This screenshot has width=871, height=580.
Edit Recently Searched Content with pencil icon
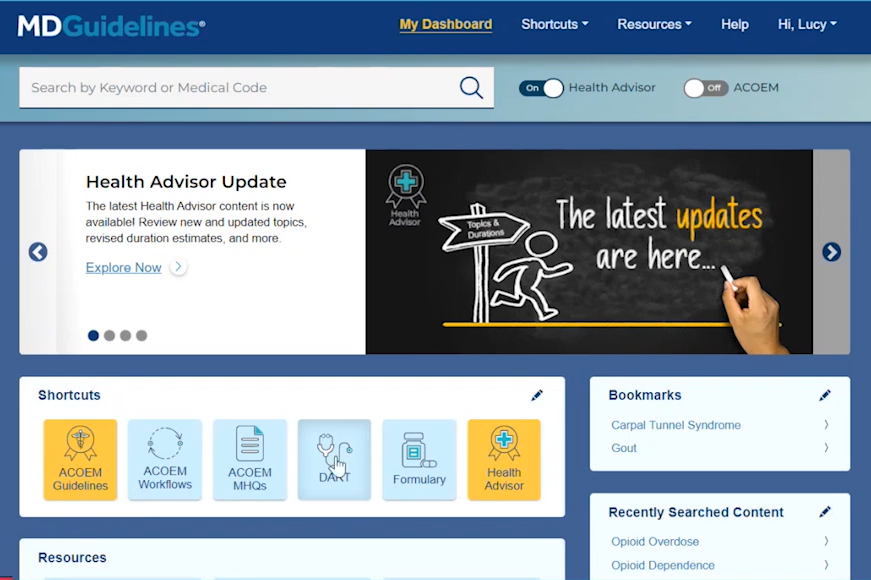point(825,512)
